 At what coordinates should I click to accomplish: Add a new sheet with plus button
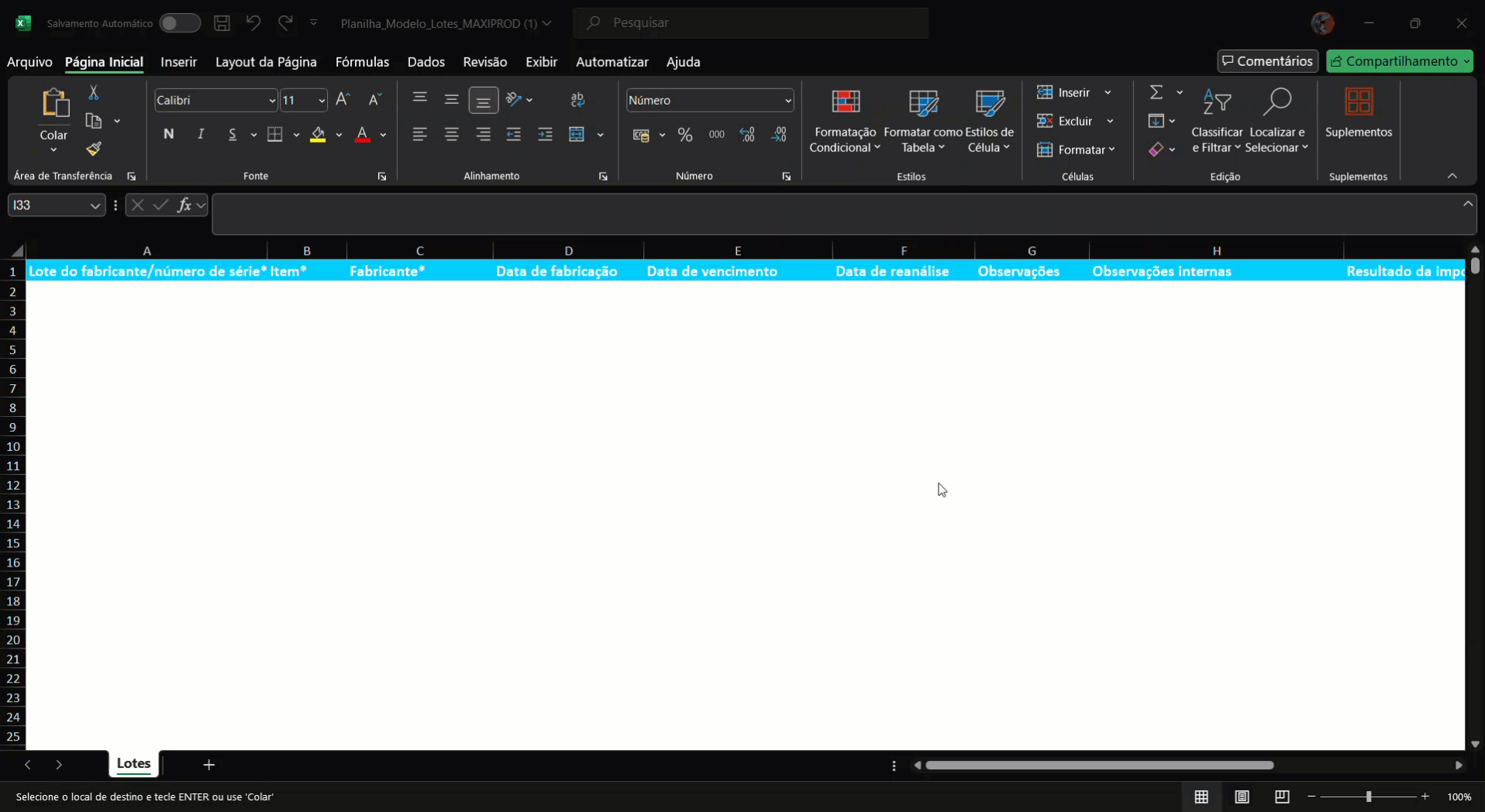point(209,765)
